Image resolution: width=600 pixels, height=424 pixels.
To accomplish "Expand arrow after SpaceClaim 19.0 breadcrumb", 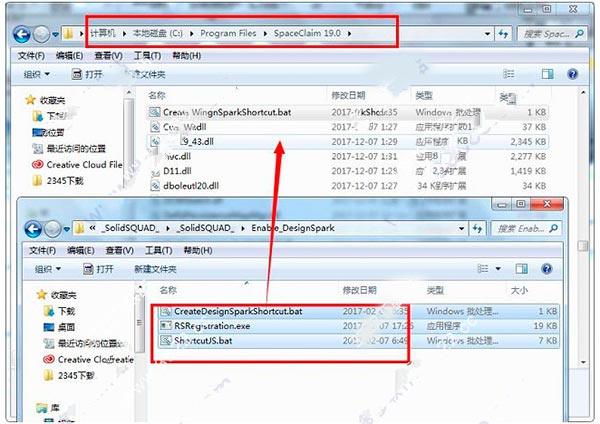I will click(349, 34).
